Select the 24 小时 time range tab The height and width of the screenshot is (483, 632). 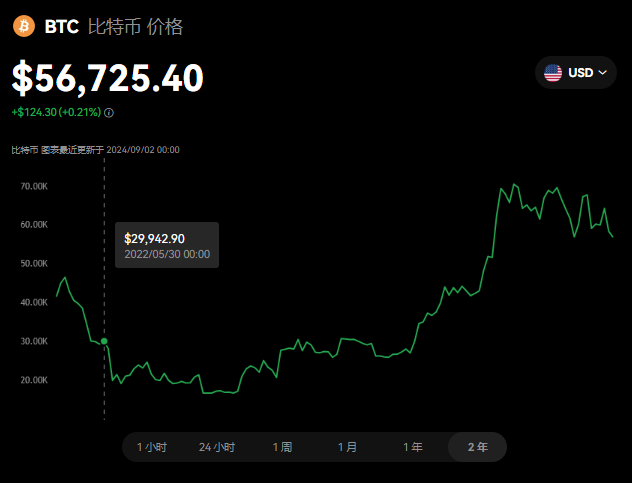[217, 447]
